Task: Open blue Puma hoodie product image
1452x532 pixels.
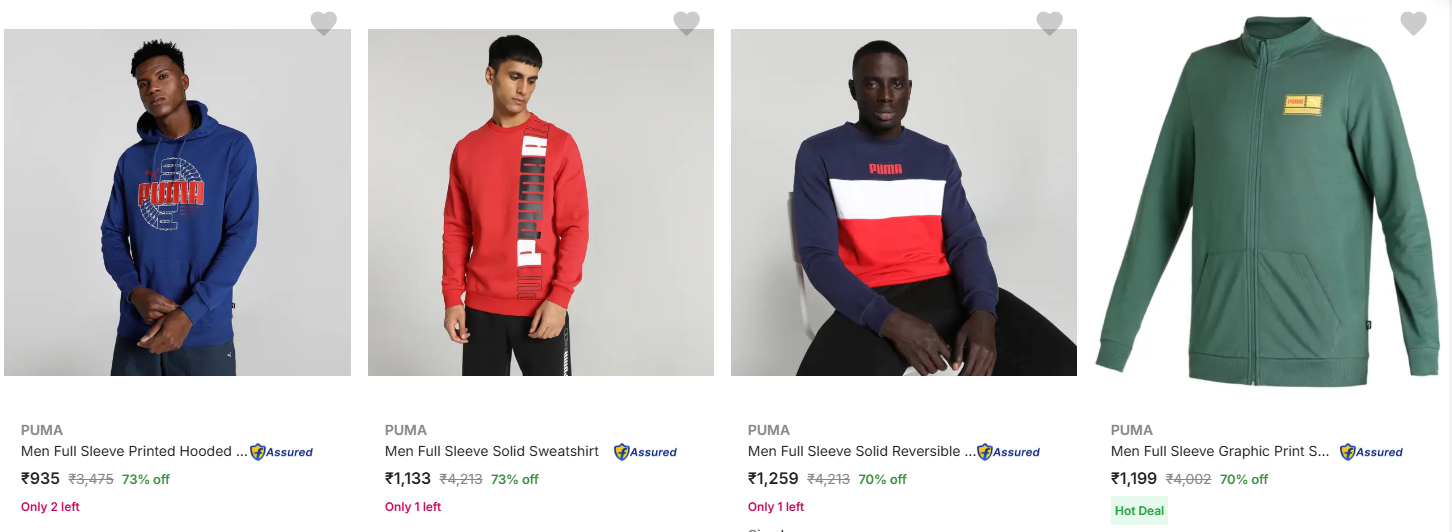Action: click(x=178, y=203)
